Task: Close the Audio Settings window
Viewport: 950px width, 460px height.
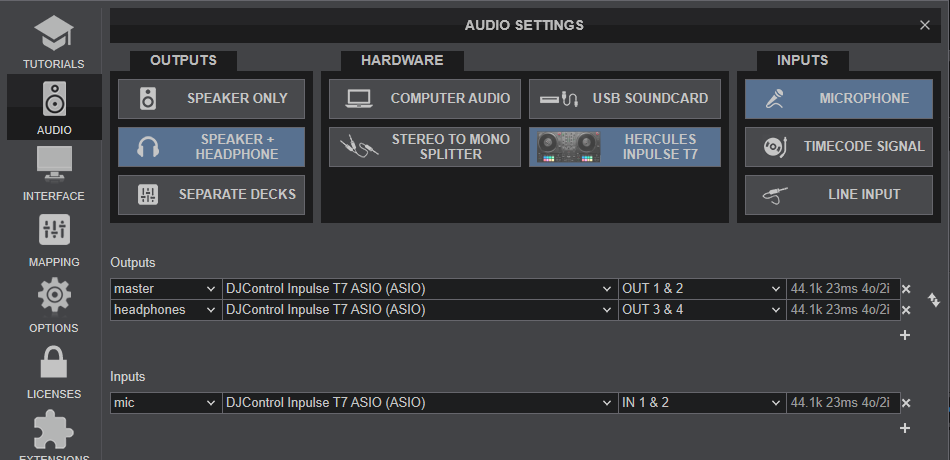Action: [x=924, y=25]
